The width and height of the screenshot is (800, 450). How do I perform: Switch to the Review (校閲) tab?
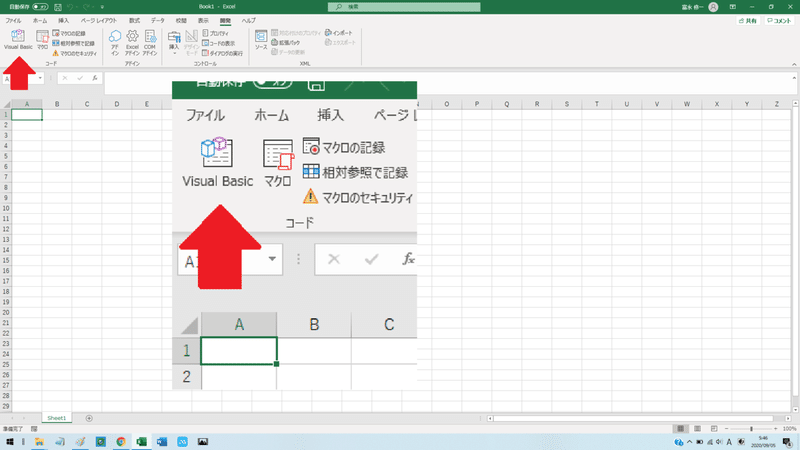(x=181, y=20)
